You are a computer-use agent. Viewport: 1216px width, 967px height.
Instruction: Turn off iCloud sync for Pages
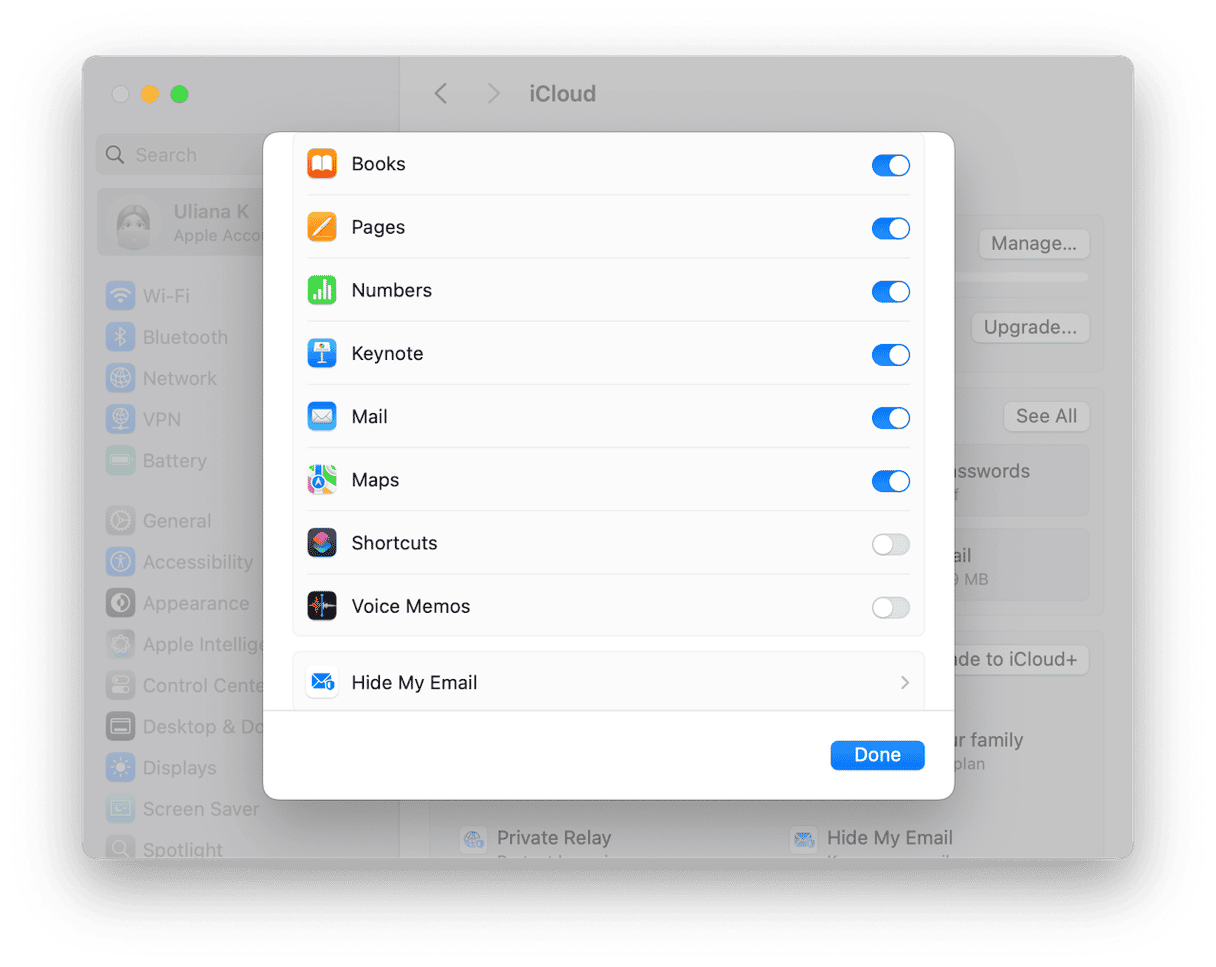coord(891,228)
